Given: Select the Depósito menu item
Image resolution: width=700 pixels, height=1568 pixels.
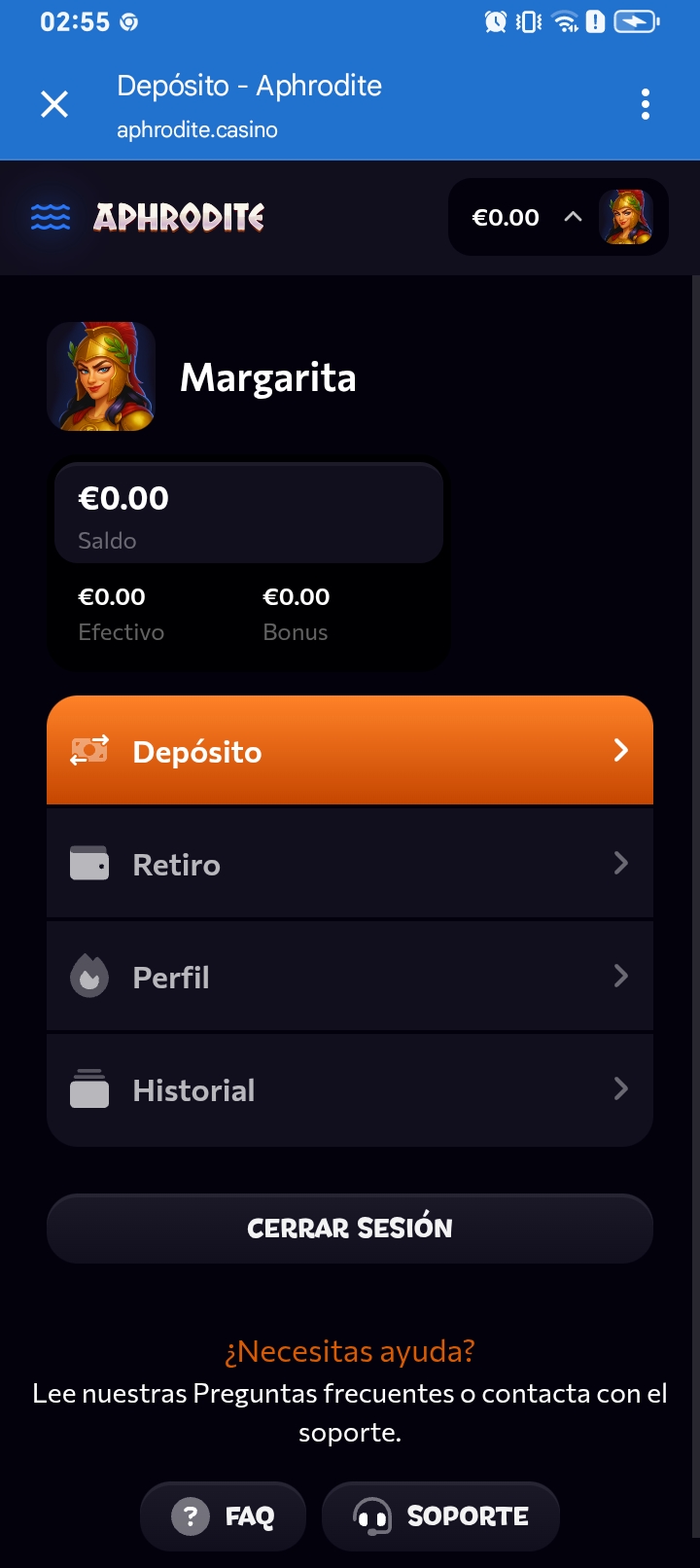Looking at the screenshot, I should (350, 751).
